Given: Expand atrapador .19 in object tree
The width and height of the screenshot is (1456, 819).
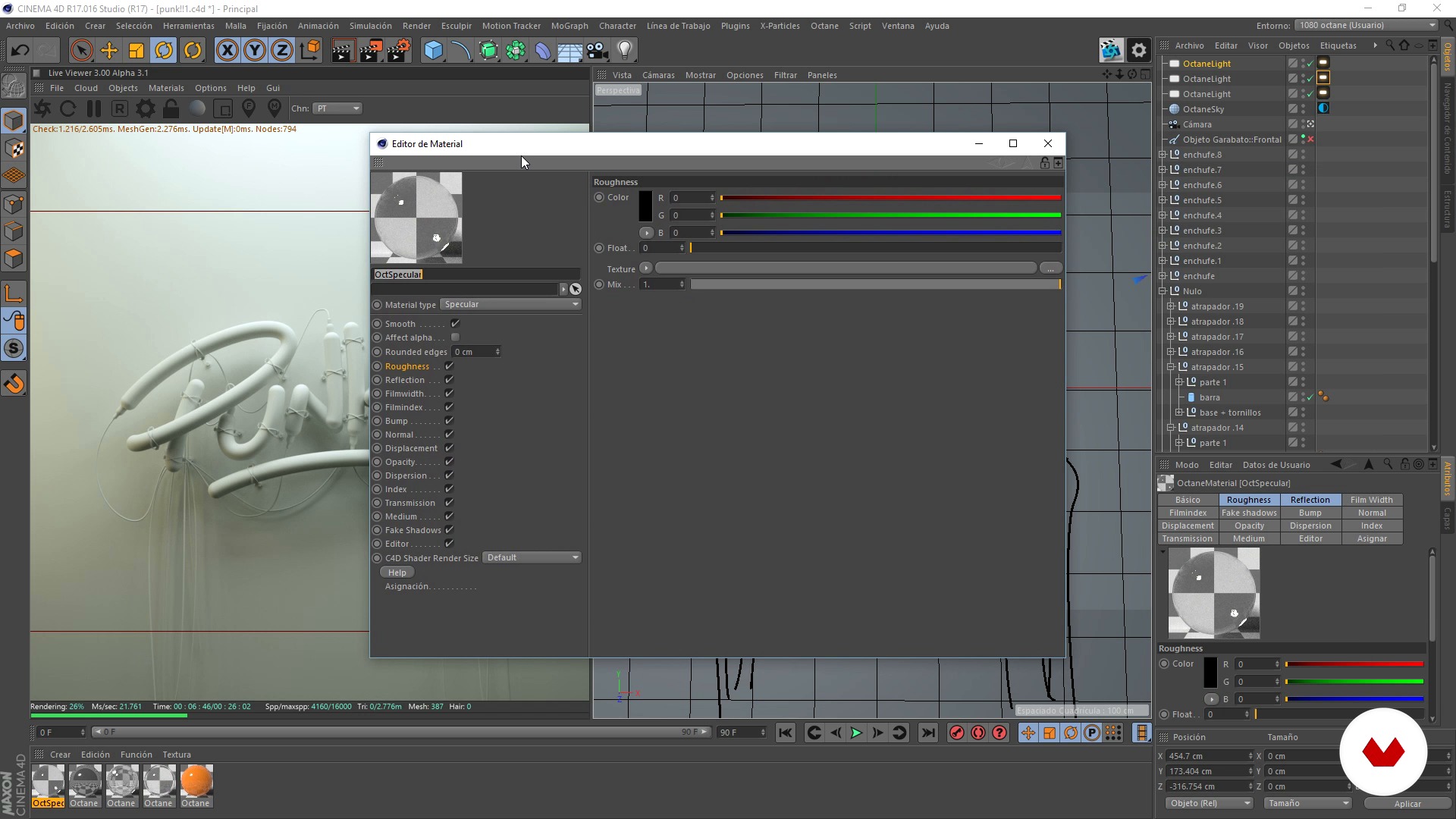Looking at the screenshot, I should pos(1171,306).
